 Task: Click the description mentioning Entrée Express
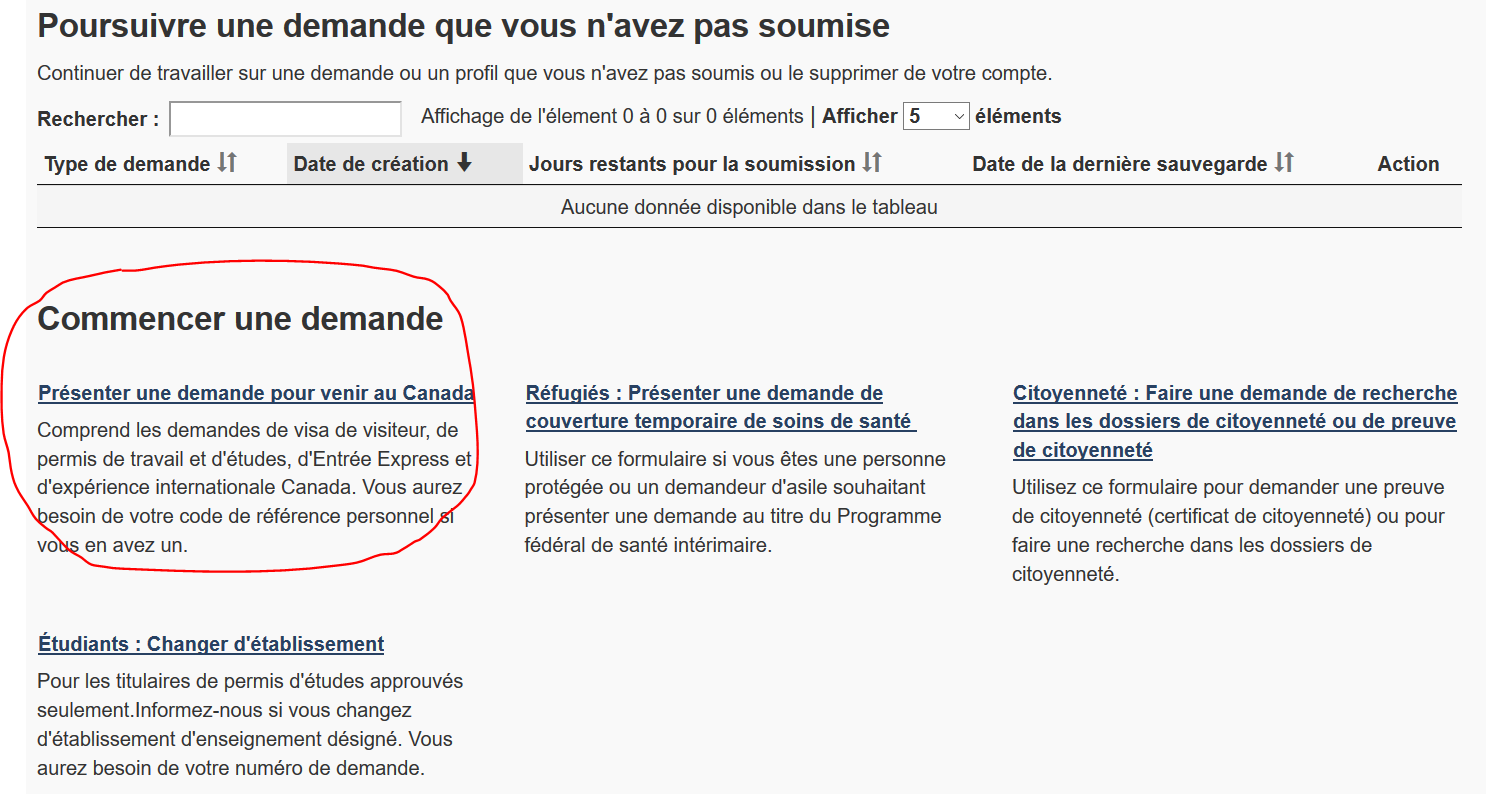tap(254, 488)
